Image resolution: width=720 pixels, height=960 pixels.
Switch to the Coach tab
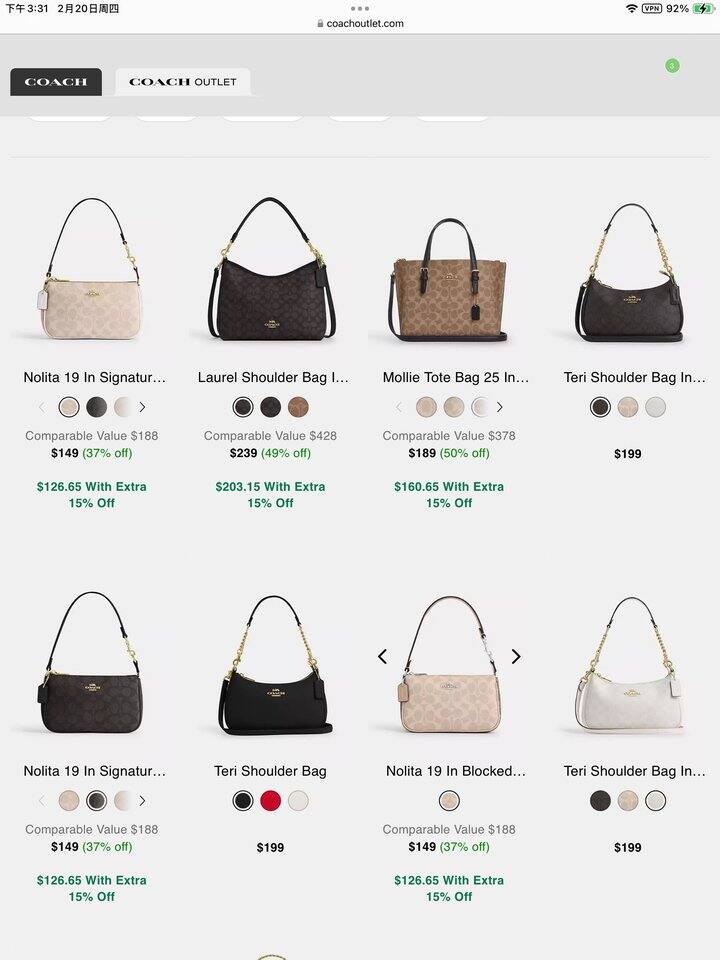pyautogui.click(x=56, y=82)
